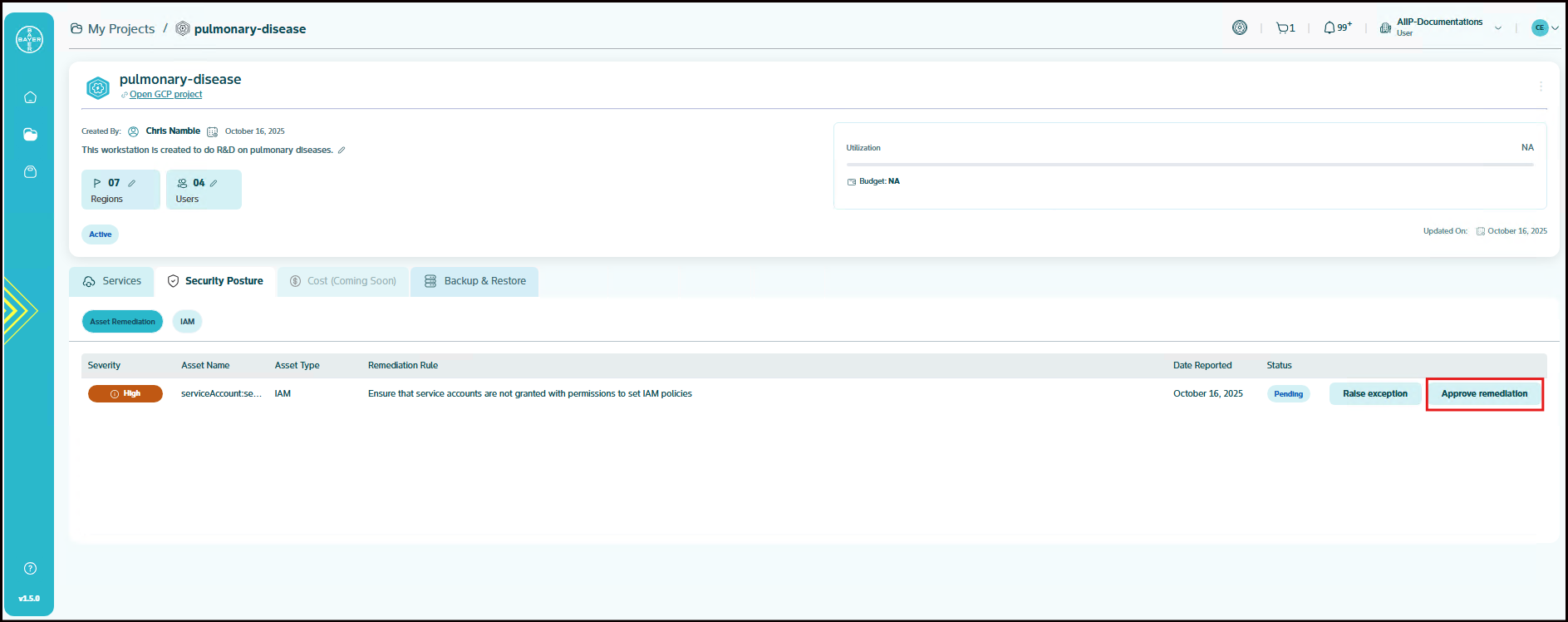Image resolution: width=1568 pixels, height=622 pixels.
Task: Follow the Open GCP project link
Action: pyautogui.click(x=165, y=95)
